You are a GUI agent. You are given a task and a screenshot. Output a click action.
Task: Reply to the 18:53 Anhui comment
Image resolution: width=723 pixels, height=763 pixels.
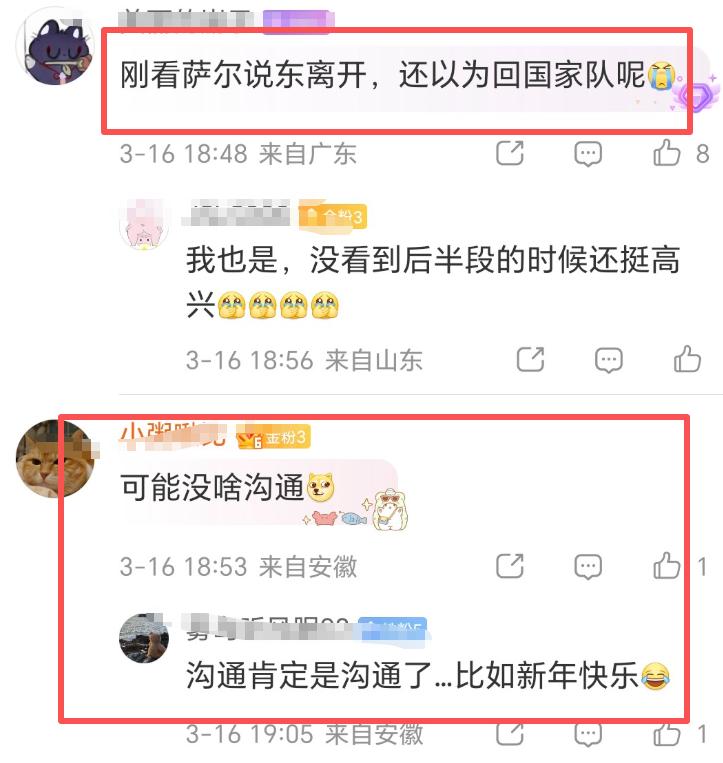point(588,567)
